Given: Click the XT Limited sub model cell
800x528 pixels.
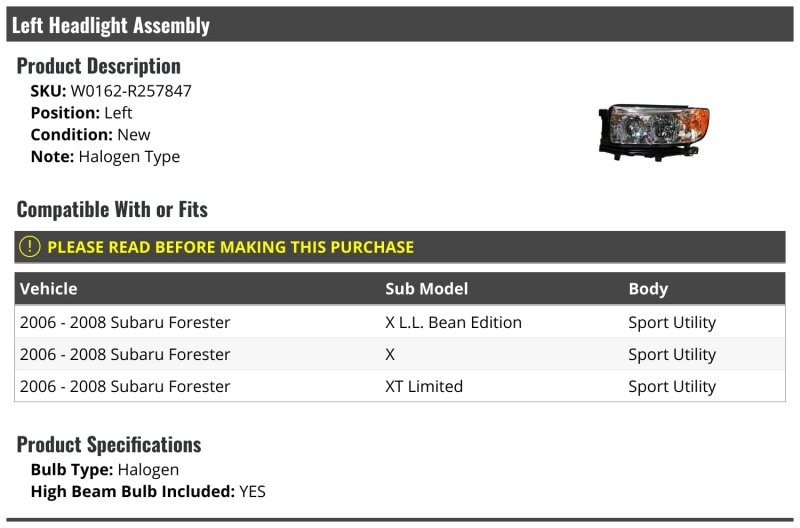Looking at the screenshot, I should (x=423, y=386).
